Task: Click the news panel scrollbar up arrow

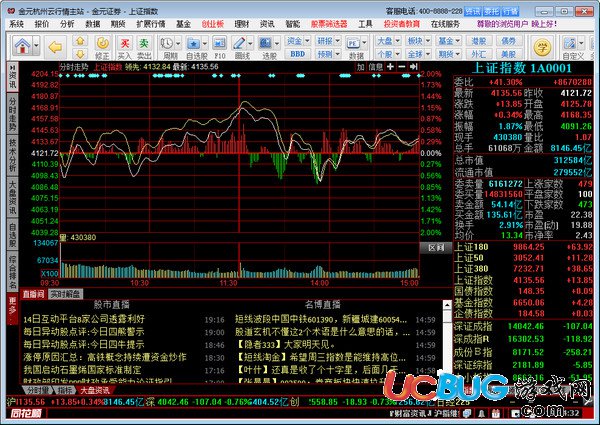Action: [x=447, y=305]
